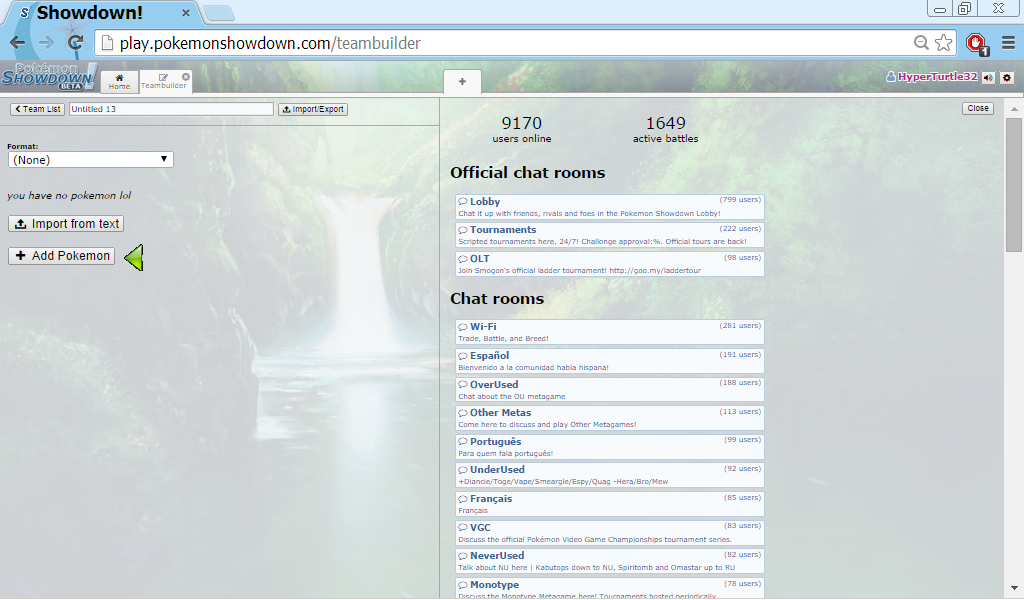The width and height of the screenshot is (1024, 600).
Task: Click the 'you have no pokemon lol' text
Action: pyautogui.click(x=69, y=195)
